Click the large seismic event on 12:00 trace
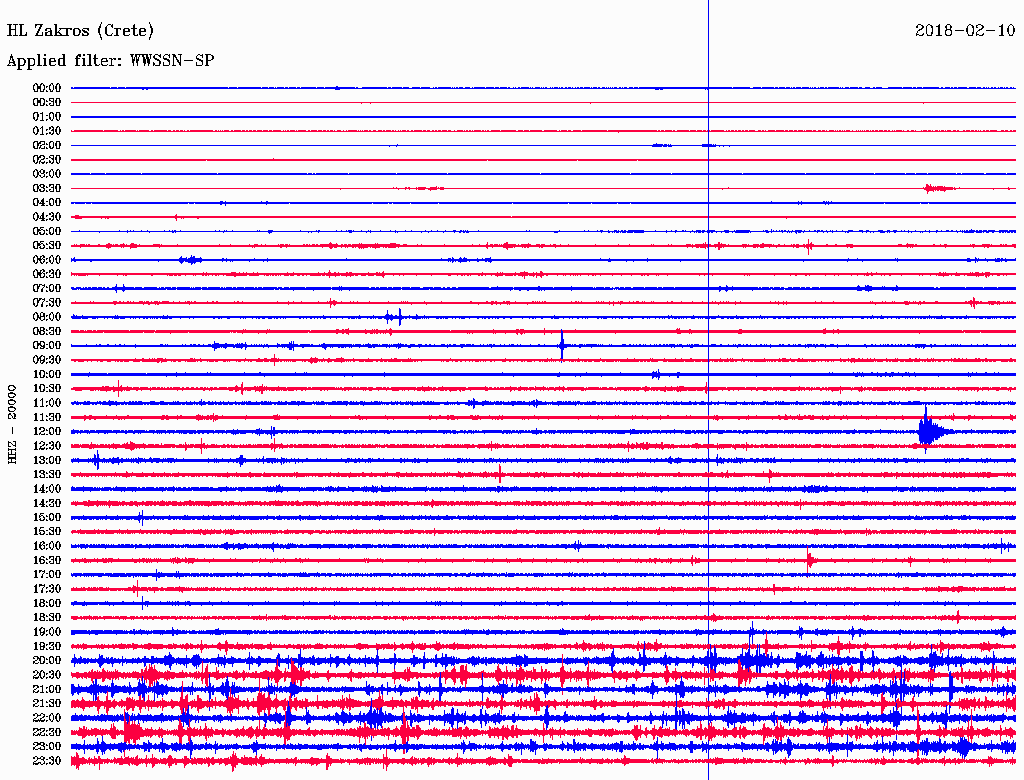 coord(934,431)
